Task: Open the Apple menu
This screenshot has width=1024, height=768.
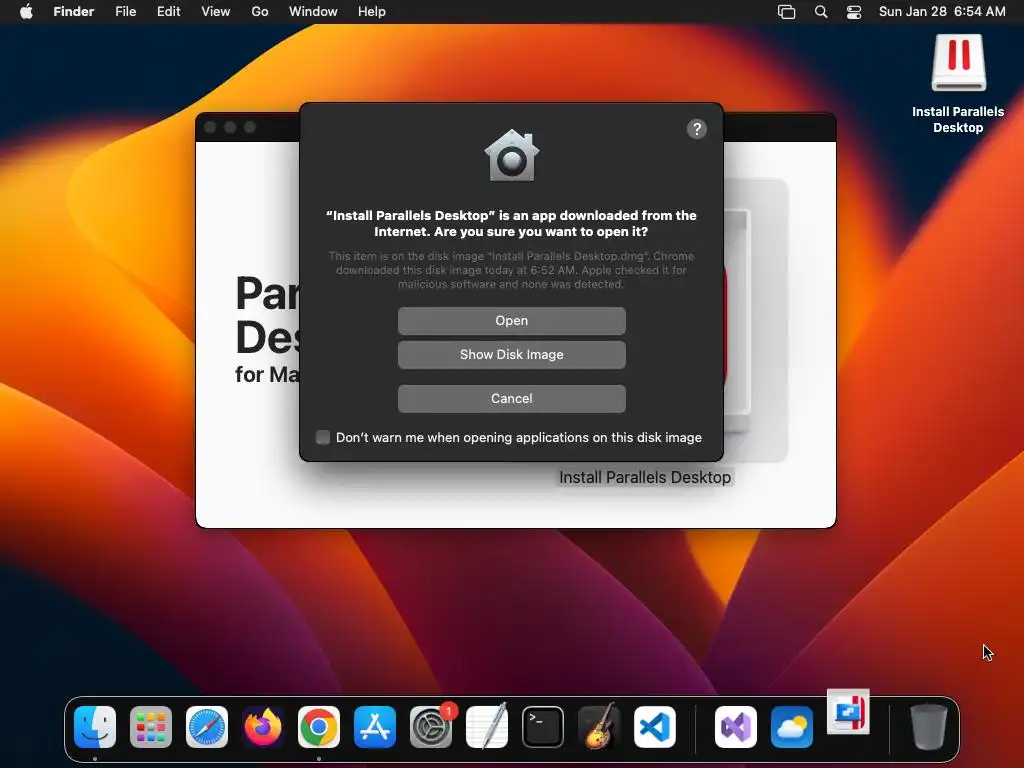Action: pos(26,11)
